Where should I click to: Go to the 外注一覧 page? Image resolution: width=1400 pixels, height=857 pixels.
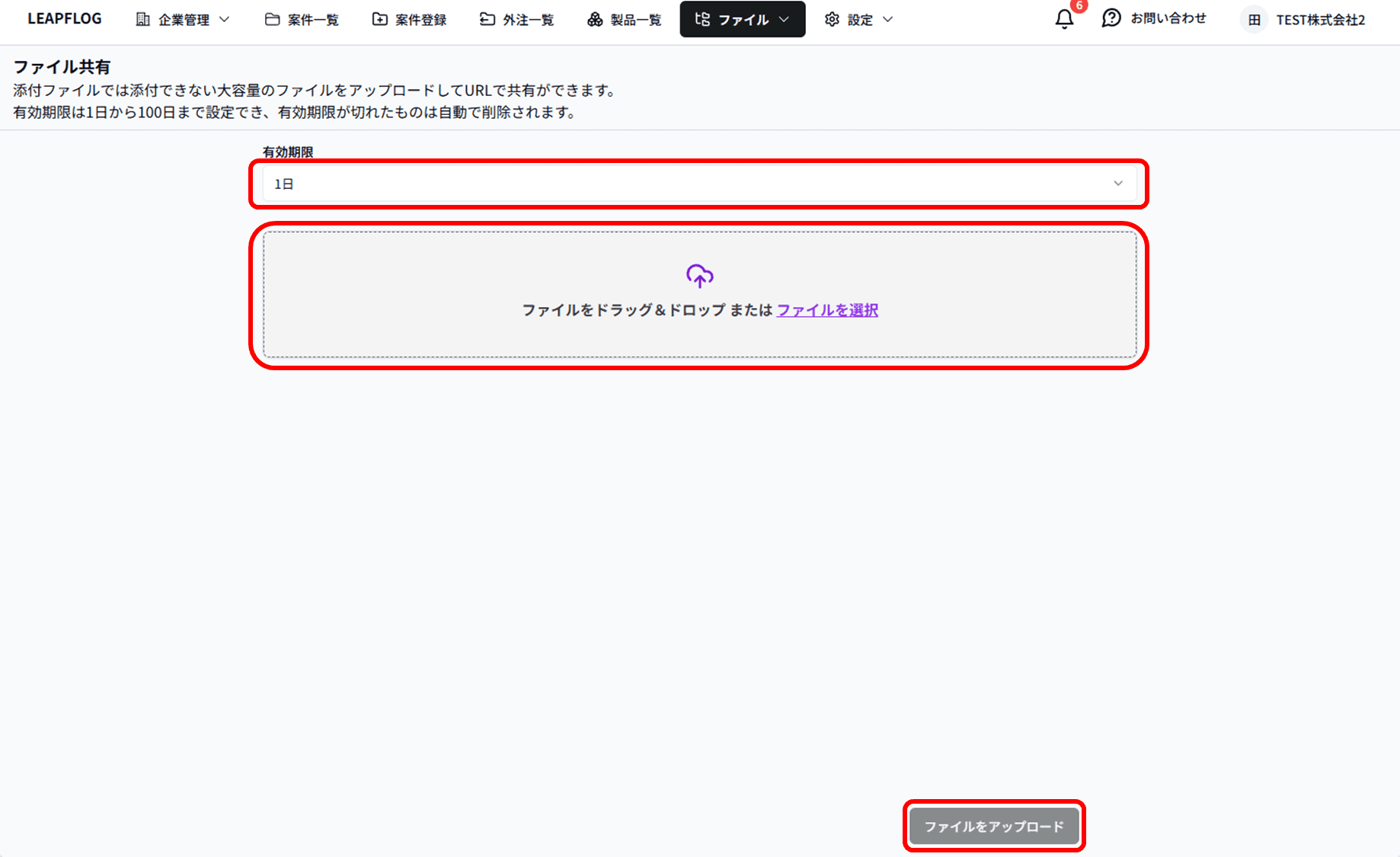click(517, 19)
